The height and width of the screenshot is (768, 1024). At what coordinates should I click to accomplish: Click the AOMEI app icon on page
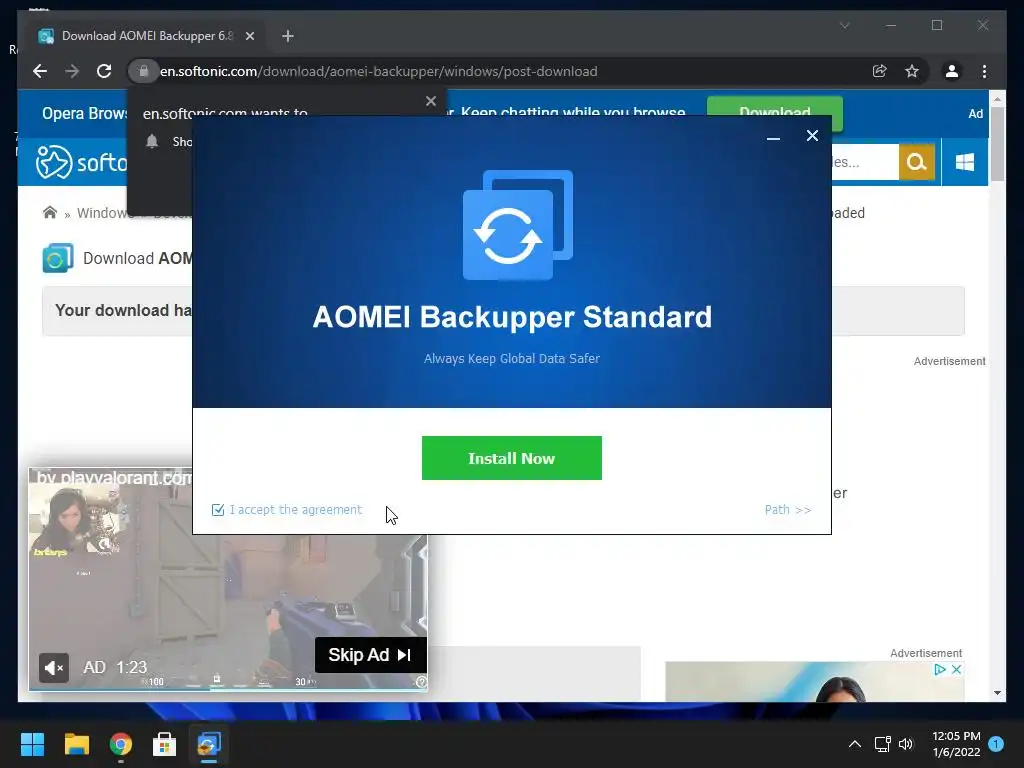point(58,258)
